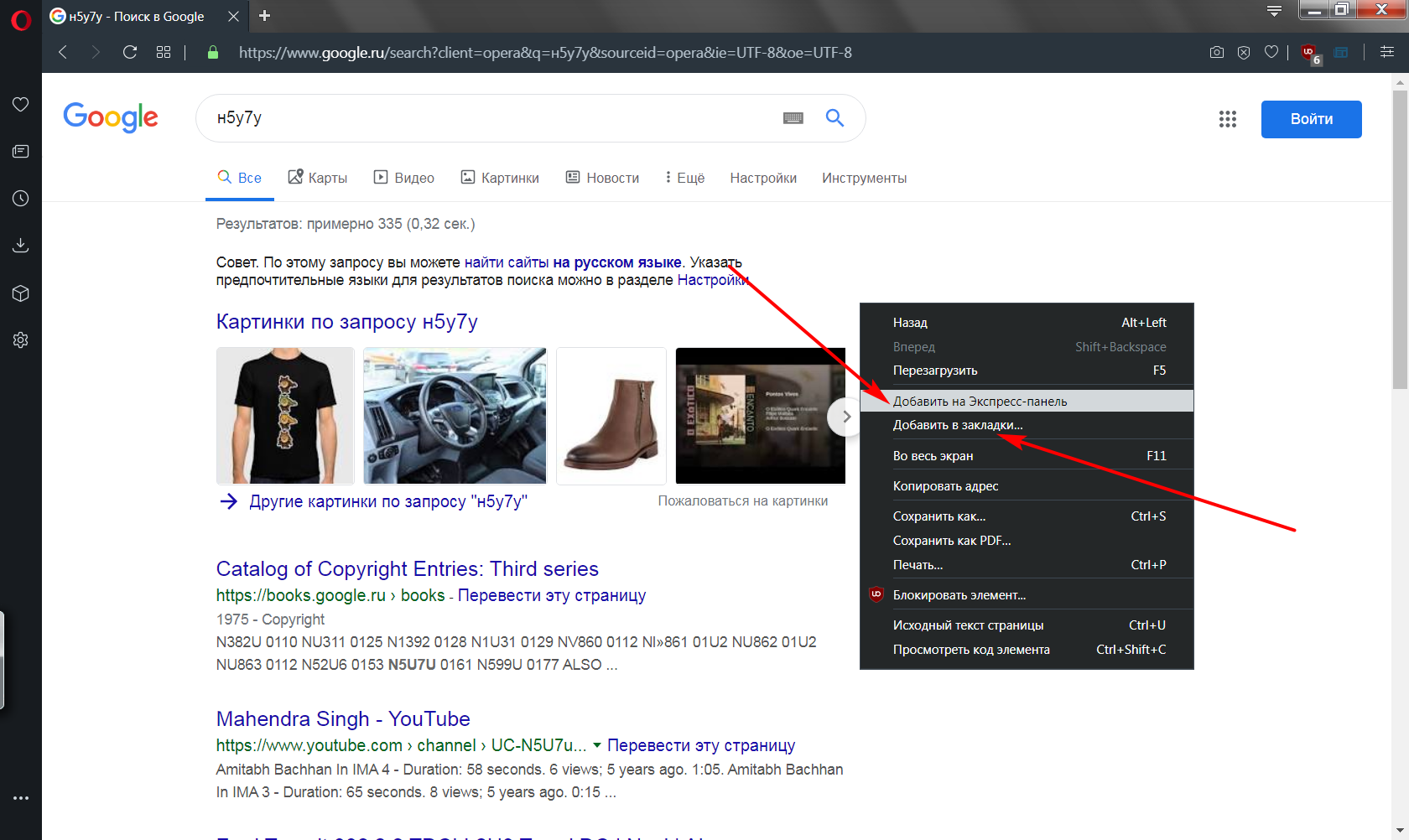The image size is (1409, 840).
Task: Open Speed Dial grid icon
Action: tap(164, 52)
